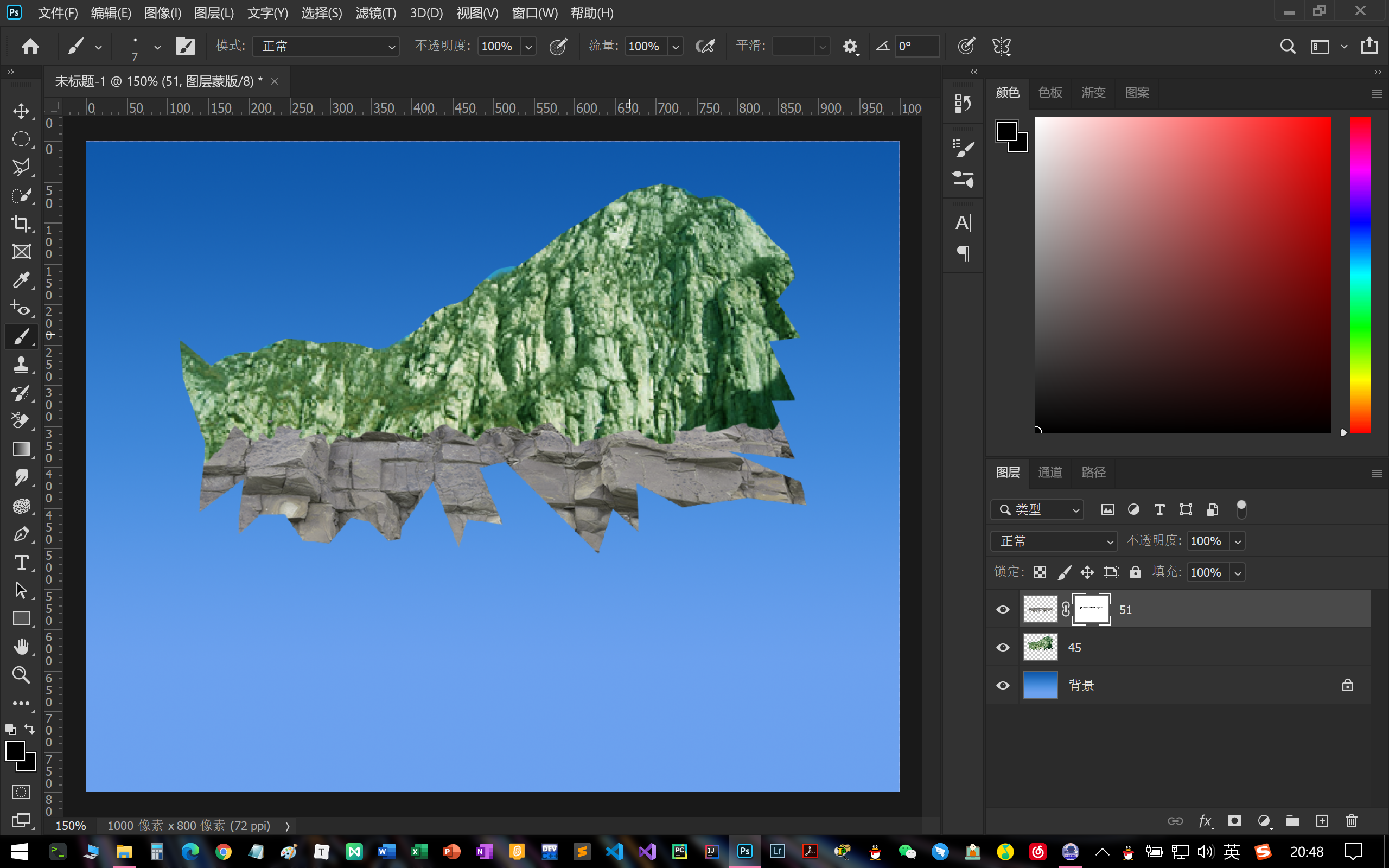Image resolution: width=1389 pixels, height=868 pixels.
Task: Select the Smudge tool
Action: (x=21, y=477)
